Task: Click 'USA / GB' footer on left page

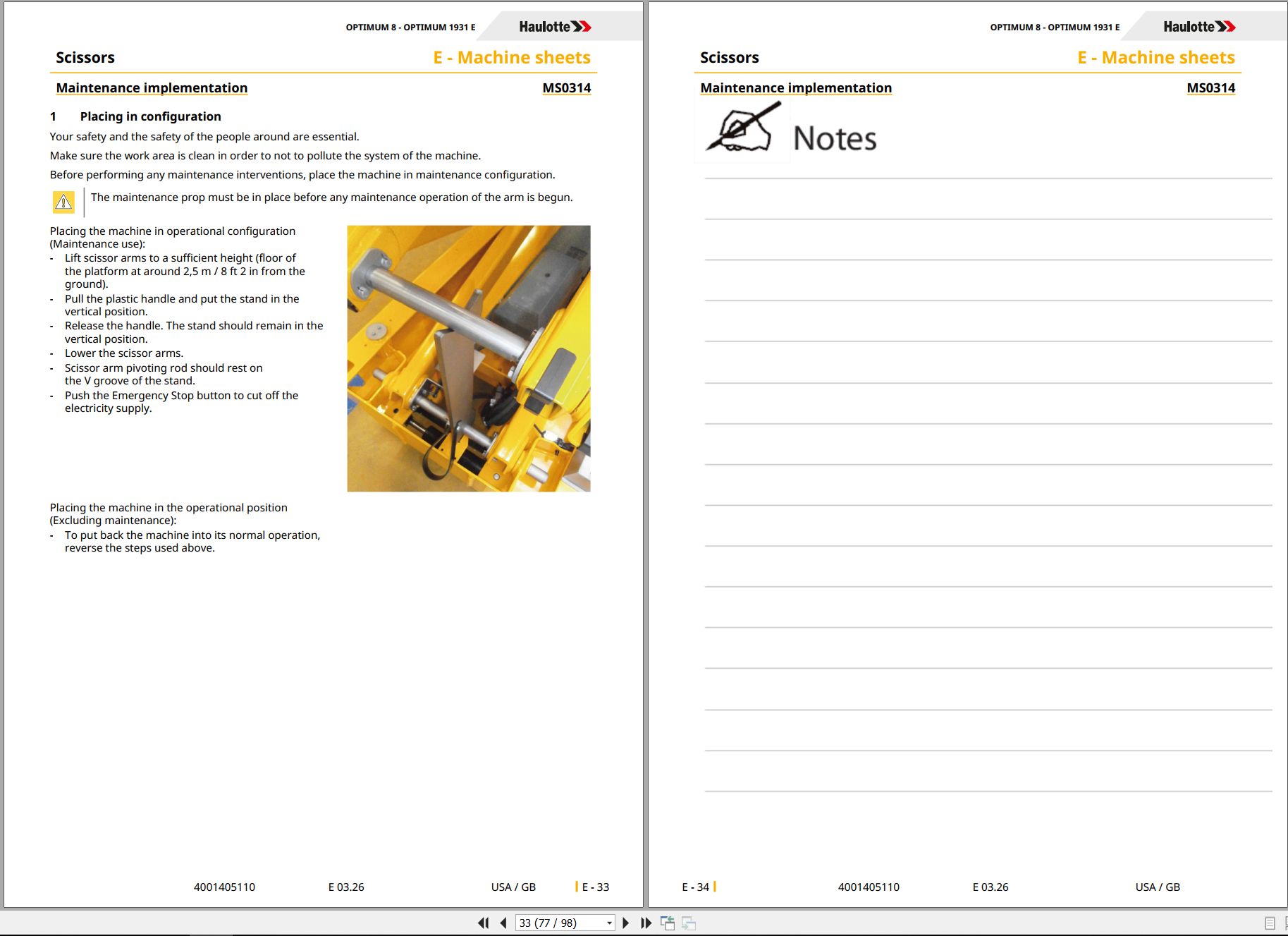Action: pos(513,887)
